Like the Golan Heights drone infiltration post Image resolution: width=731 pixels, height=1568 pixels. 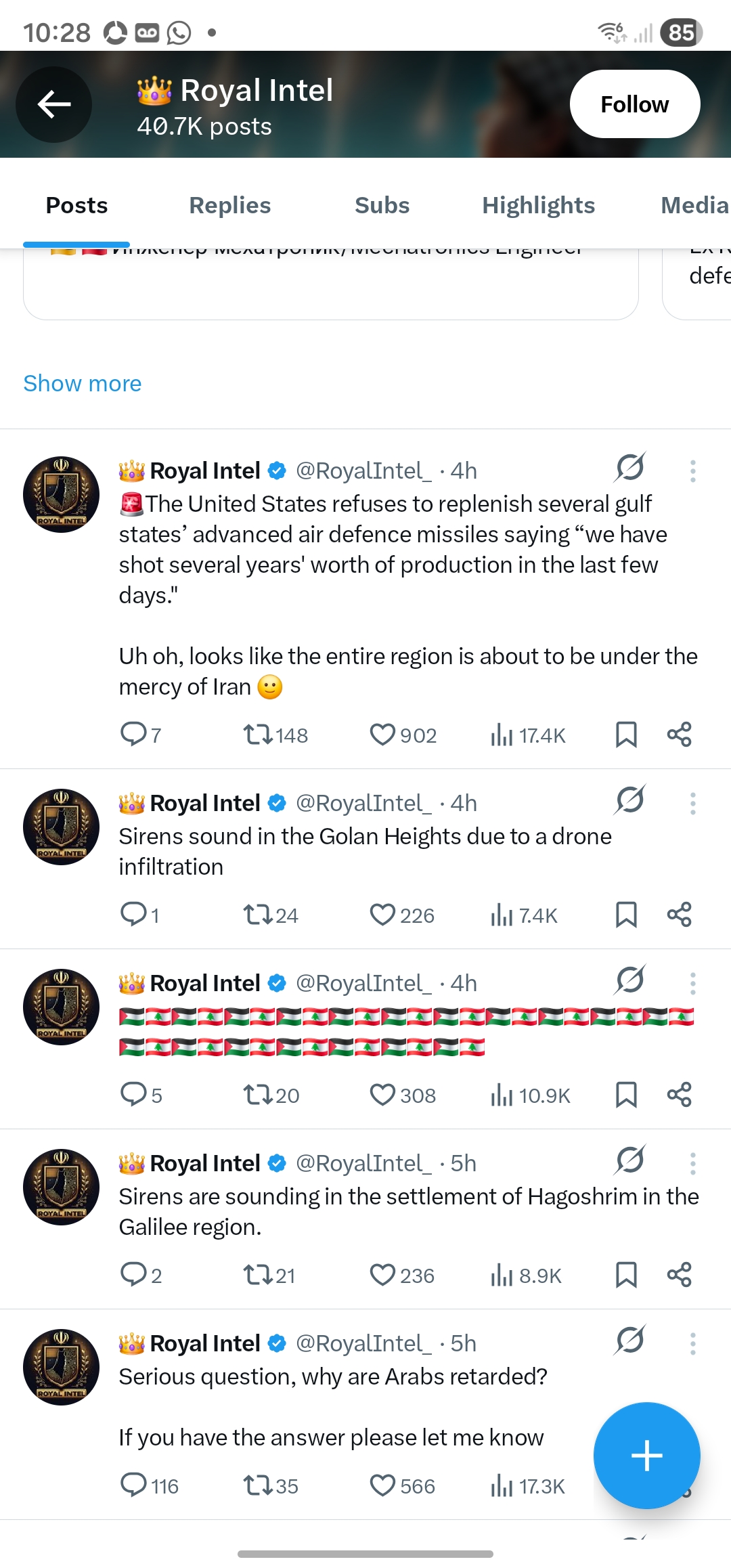(382, 915)
